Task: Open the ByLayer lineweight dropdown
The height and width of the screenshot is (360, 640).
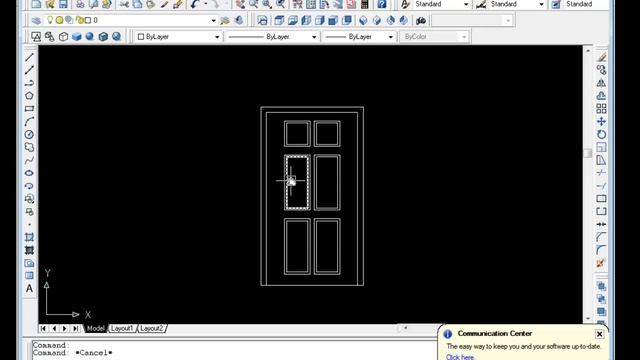Action: click(x=391, y=37)
